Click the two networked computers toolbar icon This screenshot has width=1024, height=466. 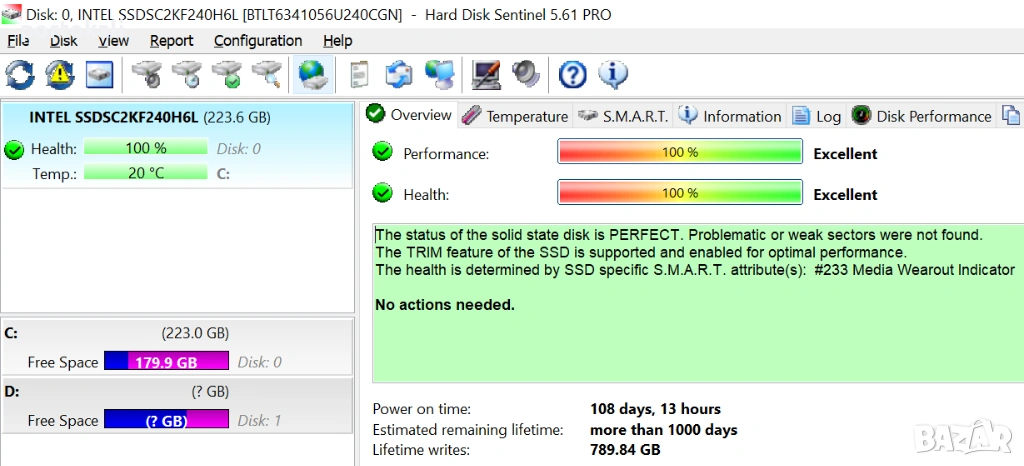pyautogui.click(x=439, y=74)
